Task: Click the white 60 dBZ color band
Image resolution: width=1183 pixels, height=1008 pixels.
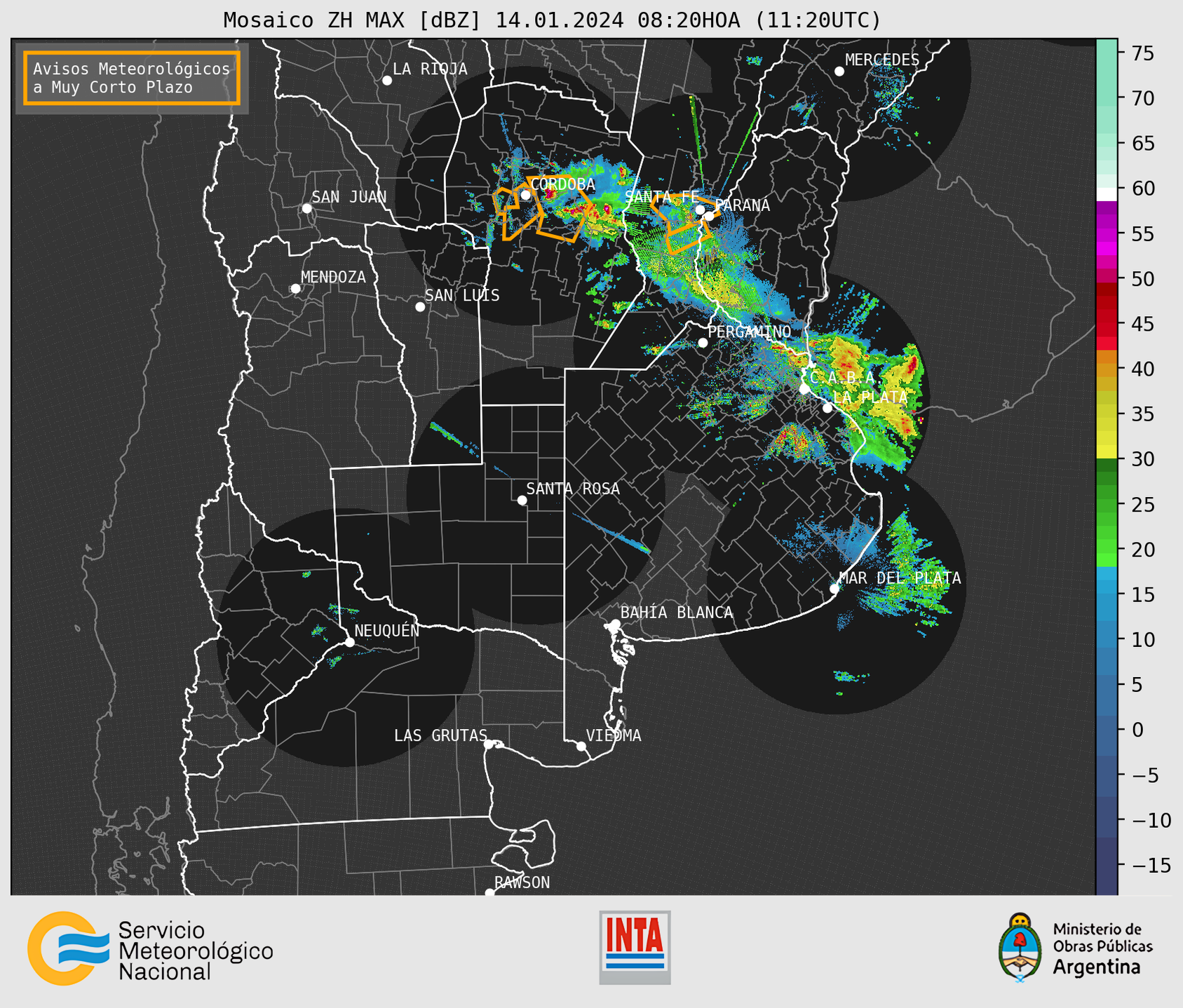Action: click(1107, 194)
